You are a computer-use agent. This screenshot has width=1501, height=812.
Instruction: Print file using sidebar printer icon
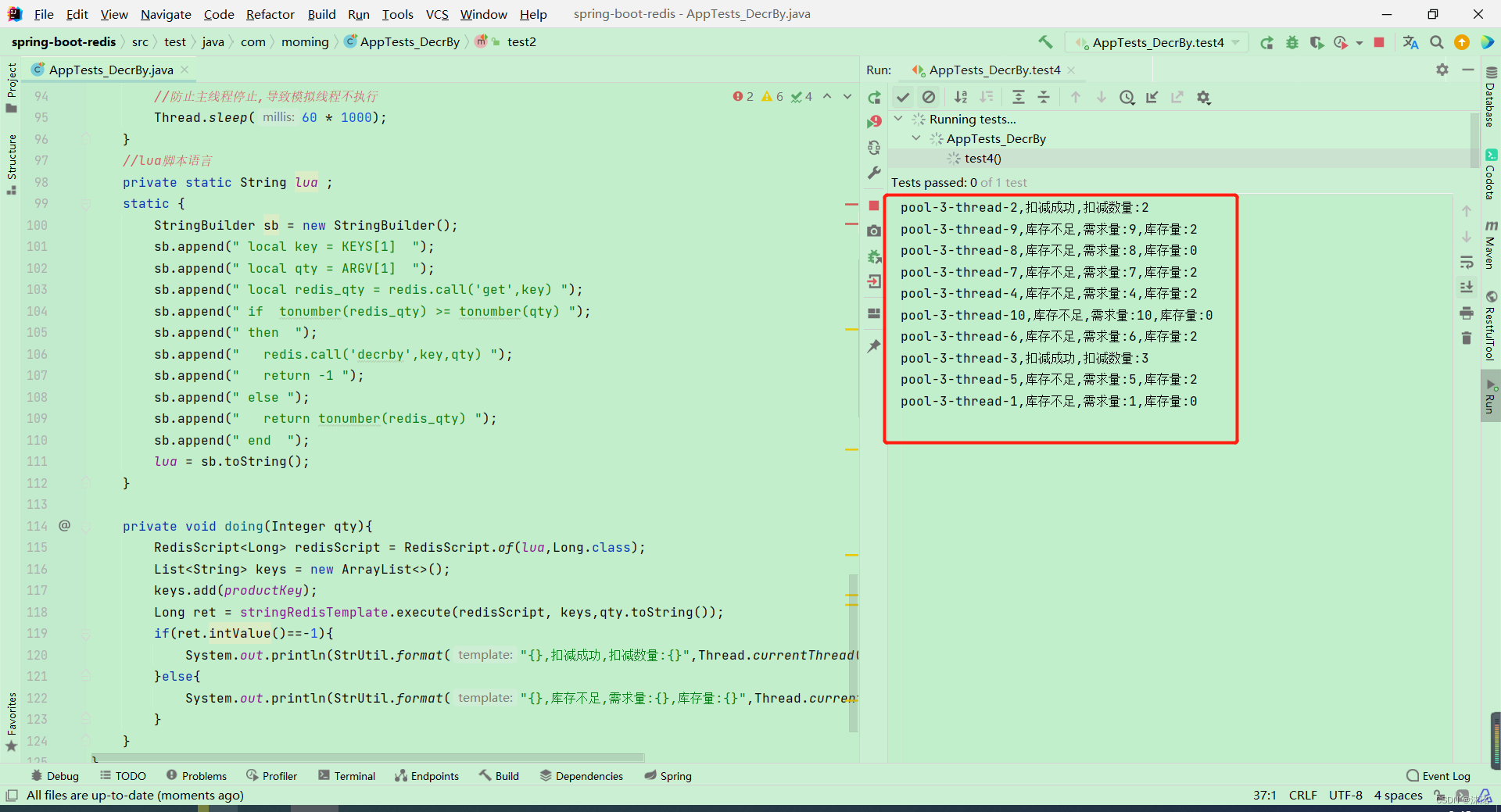point(1467,312)
